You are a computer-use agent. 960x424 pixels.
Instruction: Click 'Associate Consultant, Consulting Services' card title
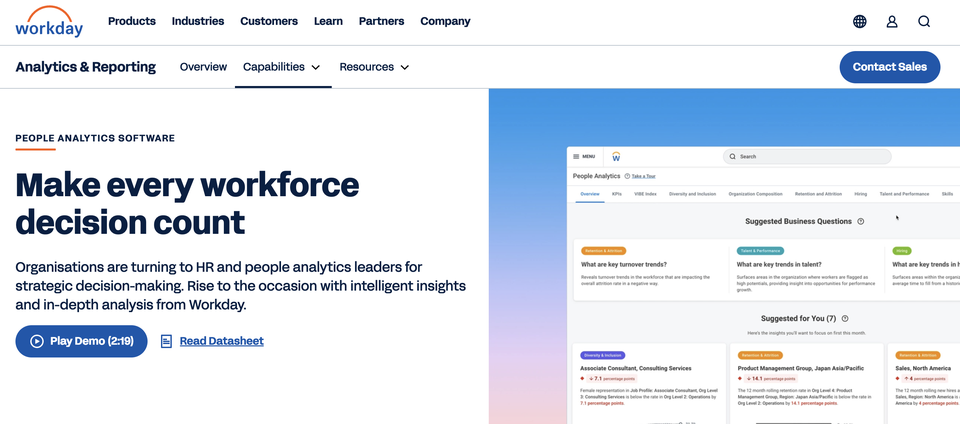pyautogui.click(x=636, y=368)
